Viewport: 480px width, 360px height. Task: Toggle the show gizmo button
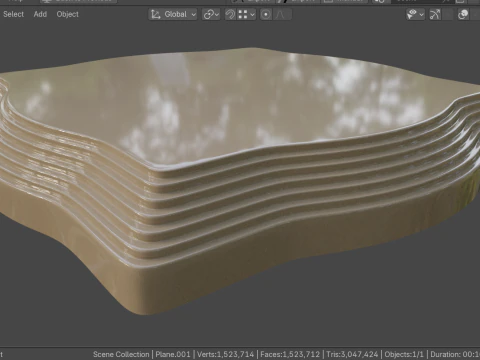point(435,14)
